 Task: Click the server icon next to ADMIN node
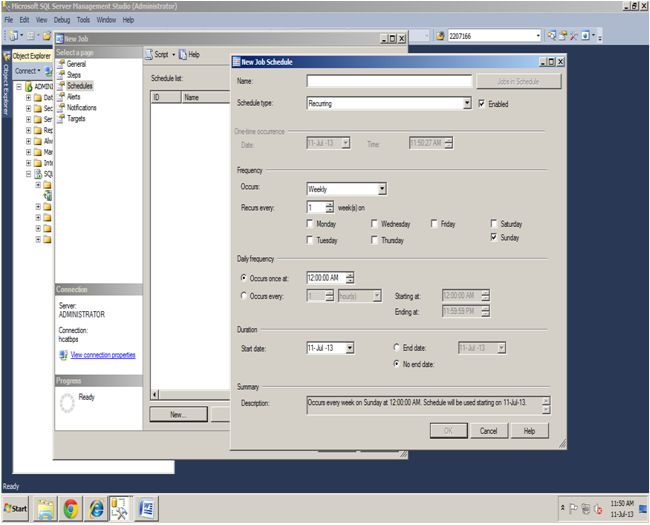tap(29, 87)
